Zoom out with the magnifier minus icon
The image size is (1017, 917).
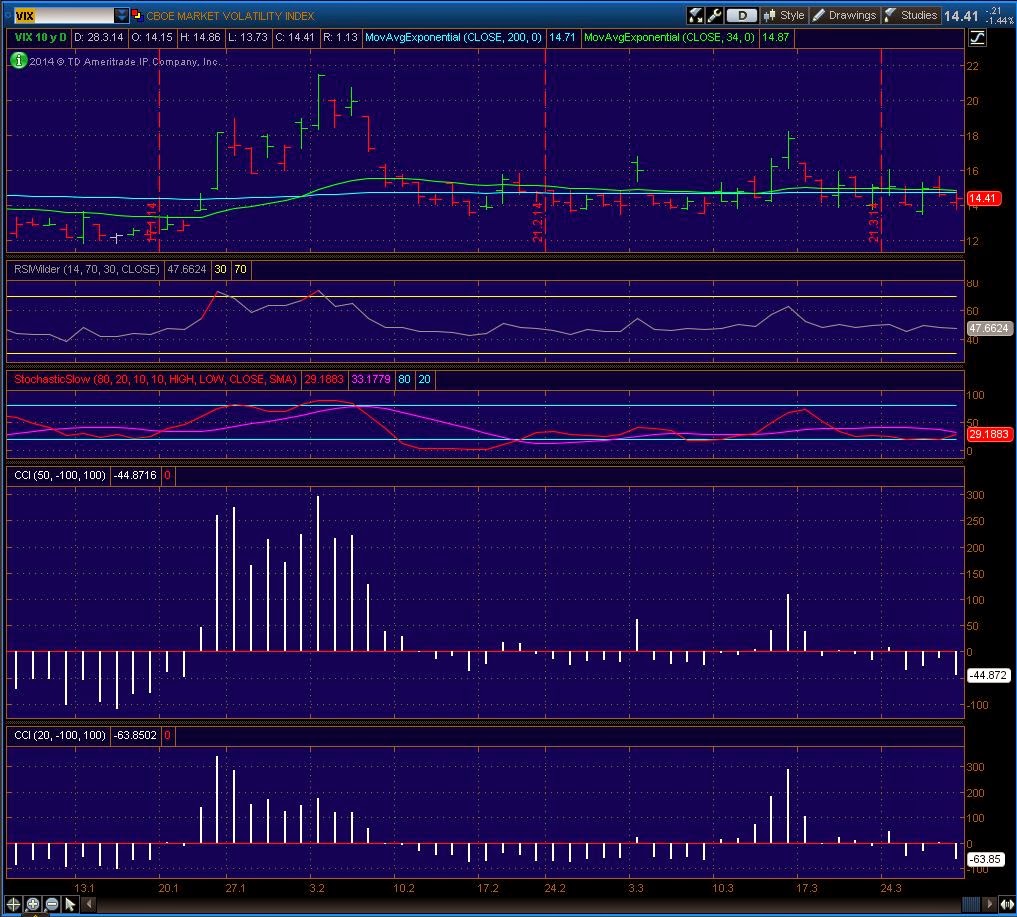(52, 903)
